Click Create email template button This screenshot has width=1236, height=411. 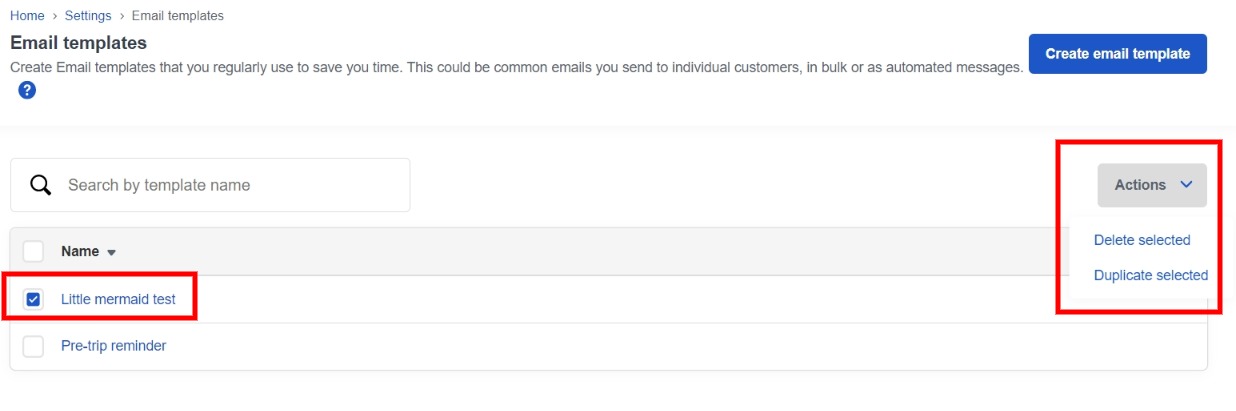point(1118,54)
